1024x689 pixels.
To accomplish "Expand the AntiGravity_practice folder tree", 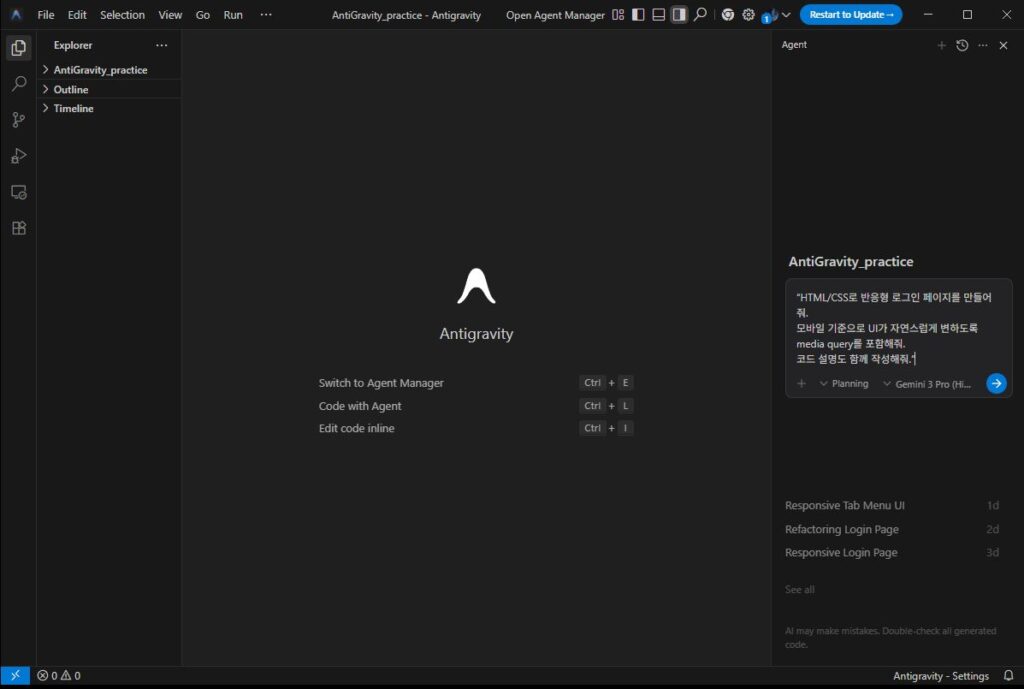I will (x=99, y=70).
